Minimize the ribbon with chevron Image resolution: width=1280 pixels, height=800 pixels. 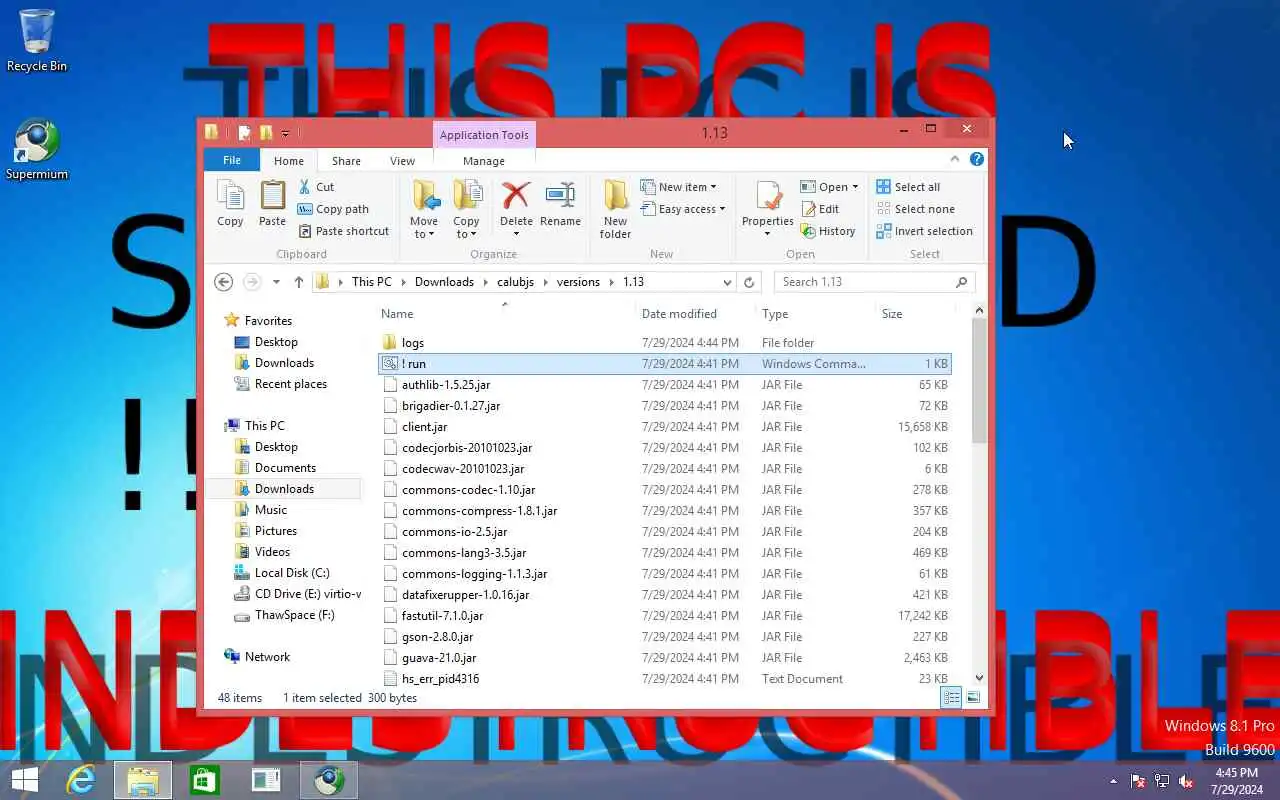pyautogui.click(x=955, y=159)
